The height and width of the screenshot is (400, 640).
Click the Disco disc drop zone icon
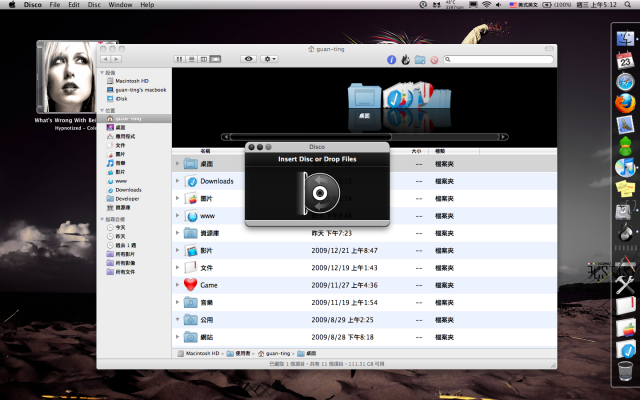(x=319, y=193)
